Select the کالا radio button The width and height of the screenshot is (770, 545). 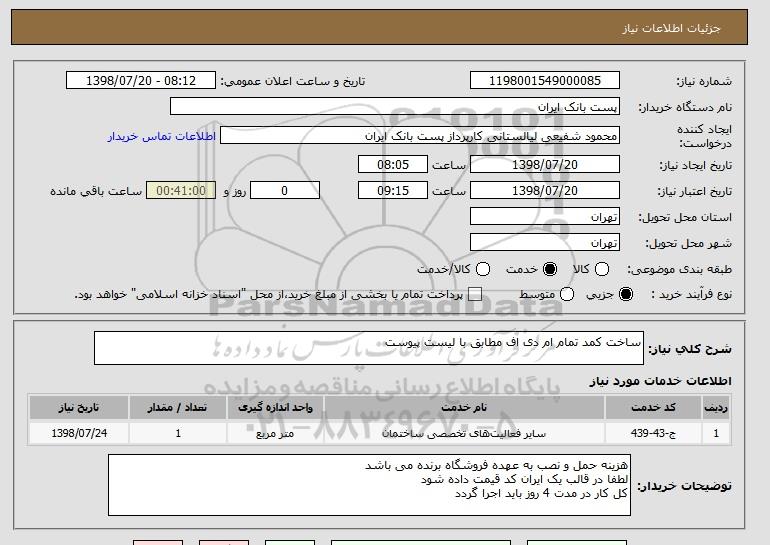coord(602,269)
